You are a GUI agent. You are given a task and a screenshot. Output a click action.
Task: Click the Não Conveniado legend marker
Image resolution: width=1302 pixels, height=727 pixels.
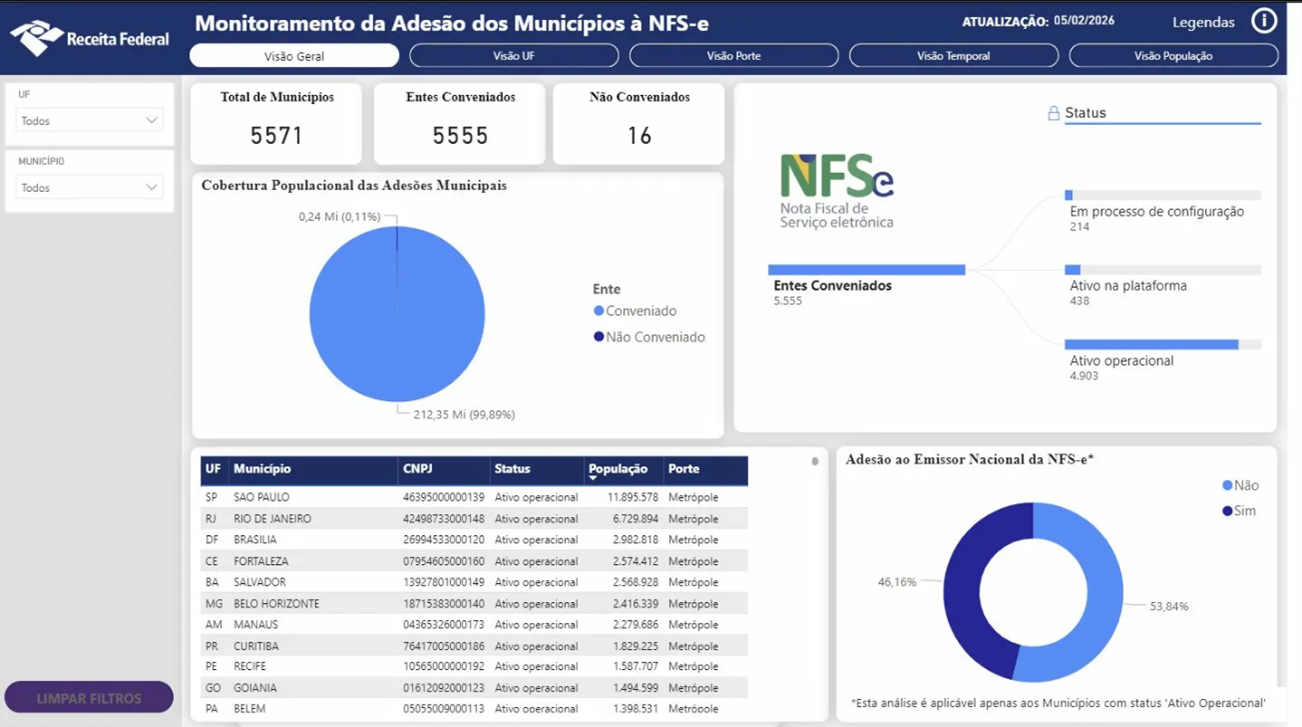coord(599,337)
